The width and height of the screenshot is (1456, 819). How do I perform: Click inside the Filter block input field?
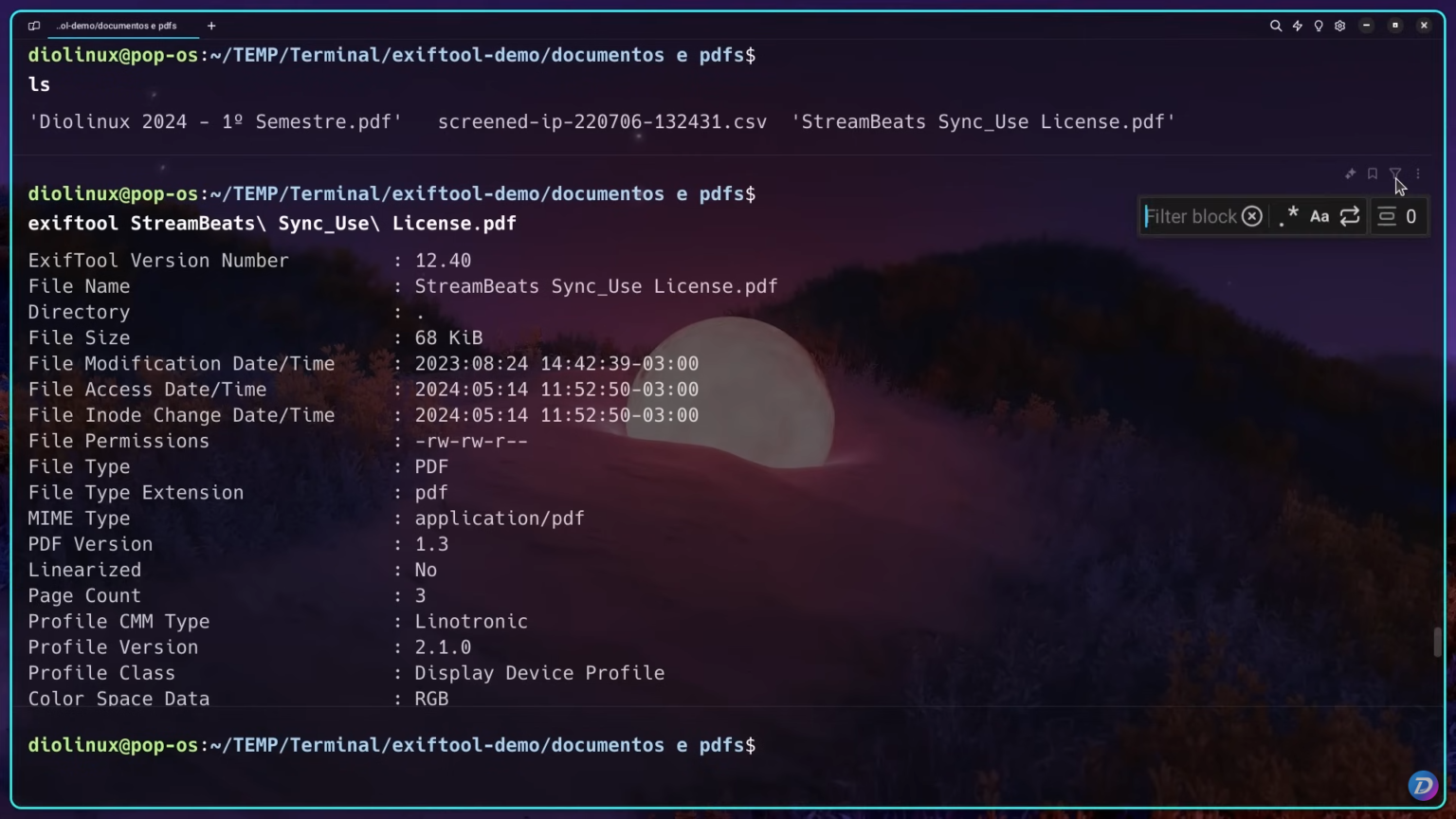1194,216
